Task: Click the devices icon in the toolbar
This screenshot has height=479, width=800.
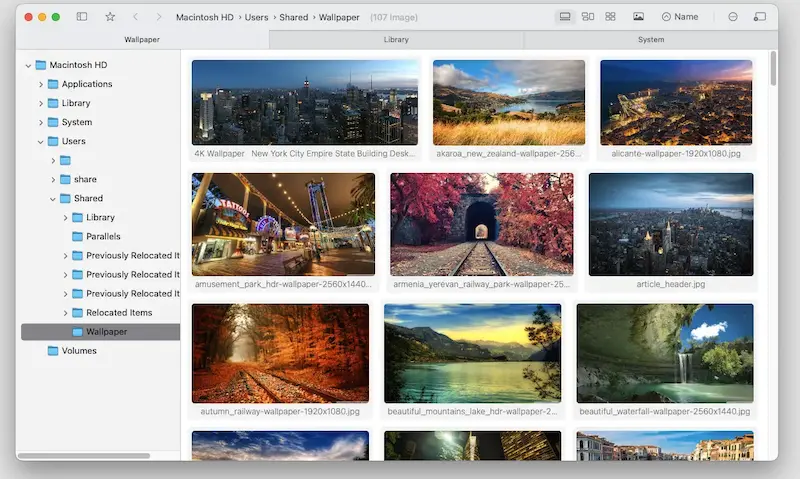Action: point(760,17)
